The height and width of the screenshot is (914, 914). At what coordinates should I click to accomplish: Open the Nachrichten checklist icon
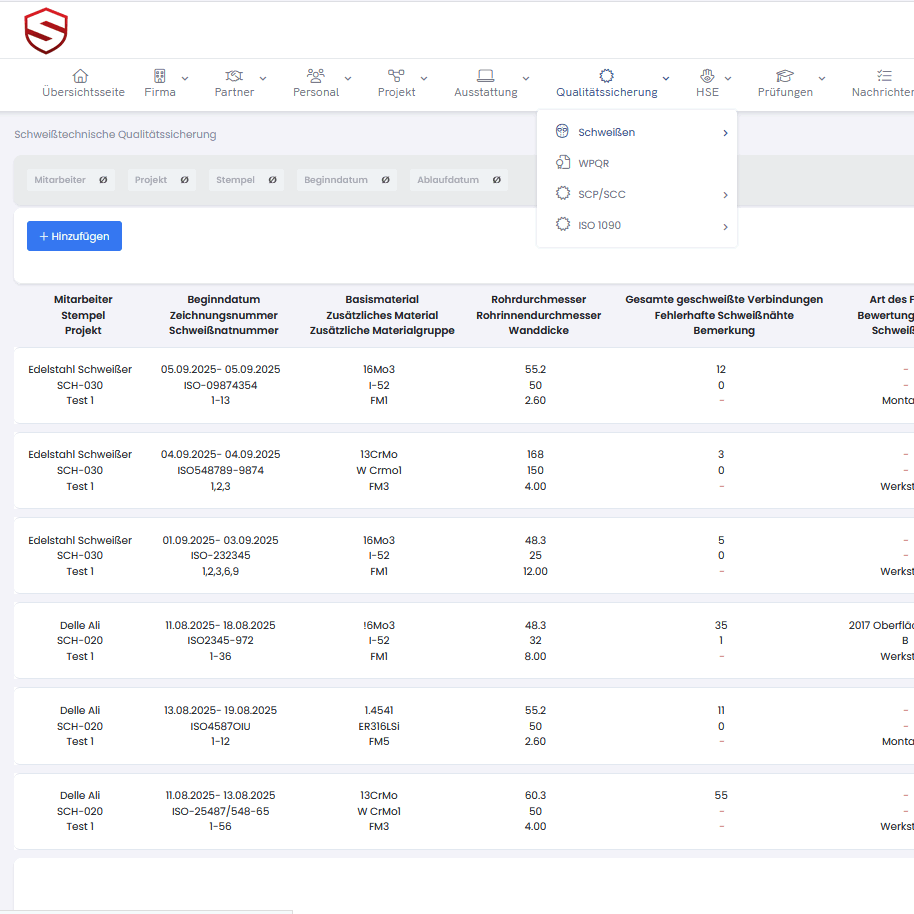884,76
